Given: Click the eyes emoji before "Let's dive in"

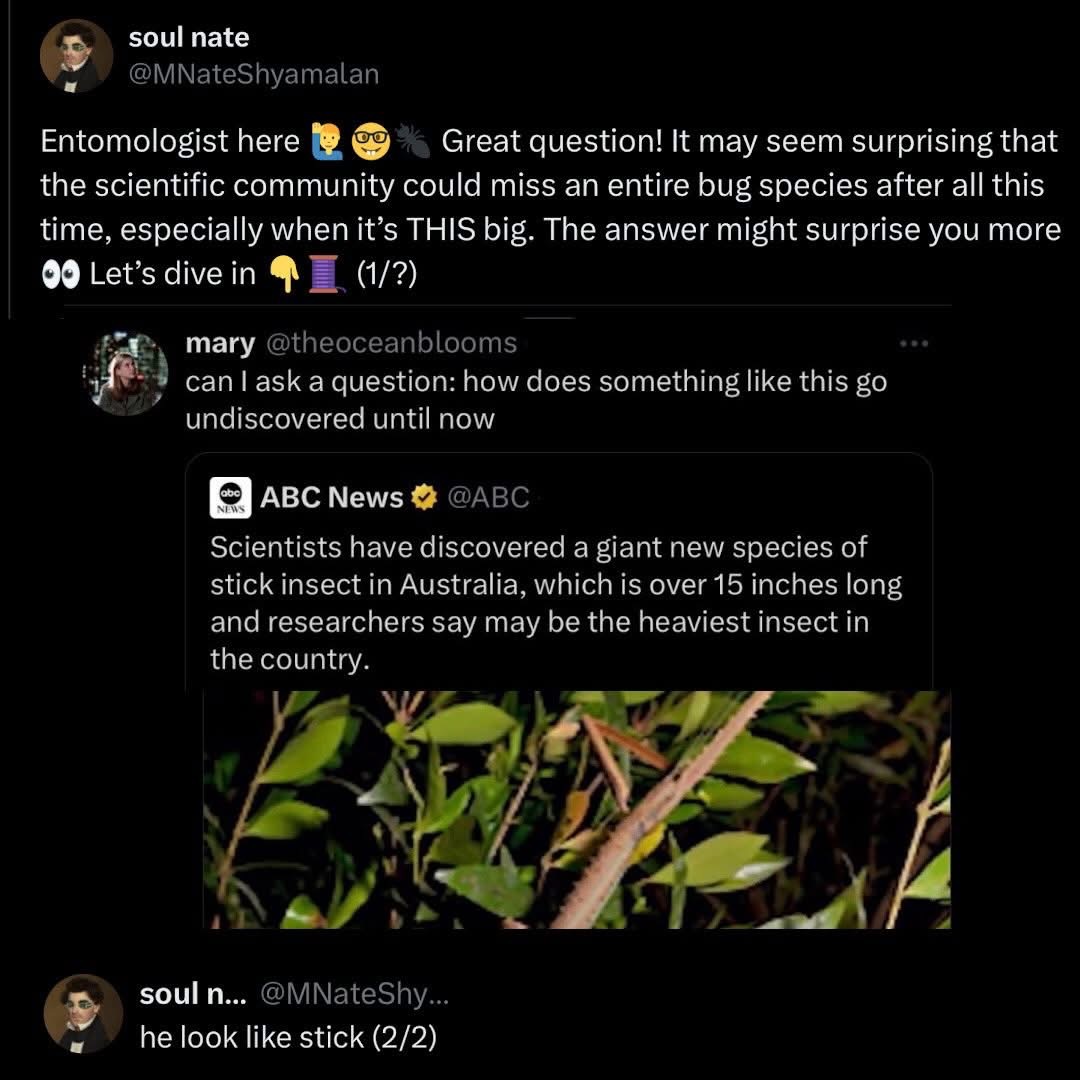Looking at the screenshot, I should pos(59,274).
